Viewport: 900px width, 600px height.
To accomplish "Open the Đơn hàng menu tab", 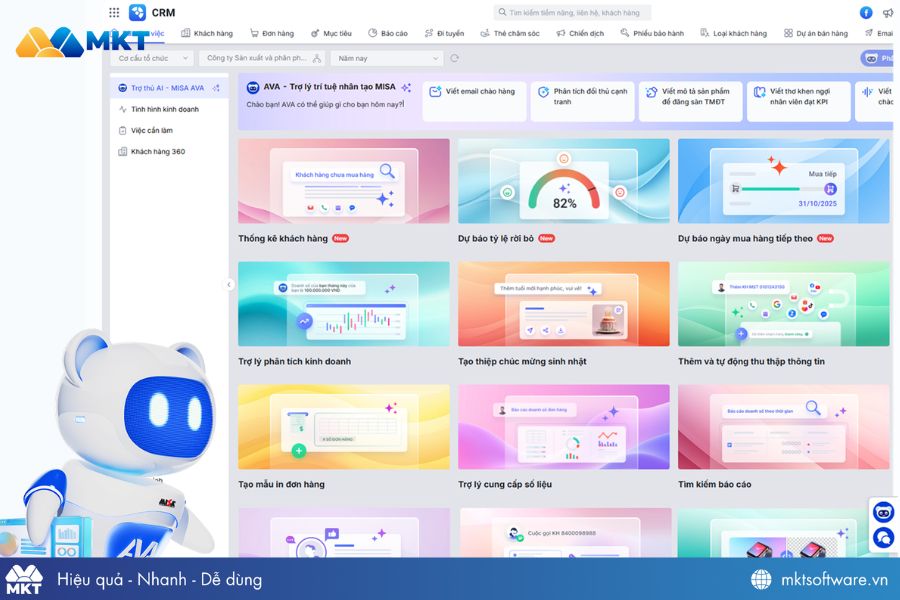I will 272,33.
